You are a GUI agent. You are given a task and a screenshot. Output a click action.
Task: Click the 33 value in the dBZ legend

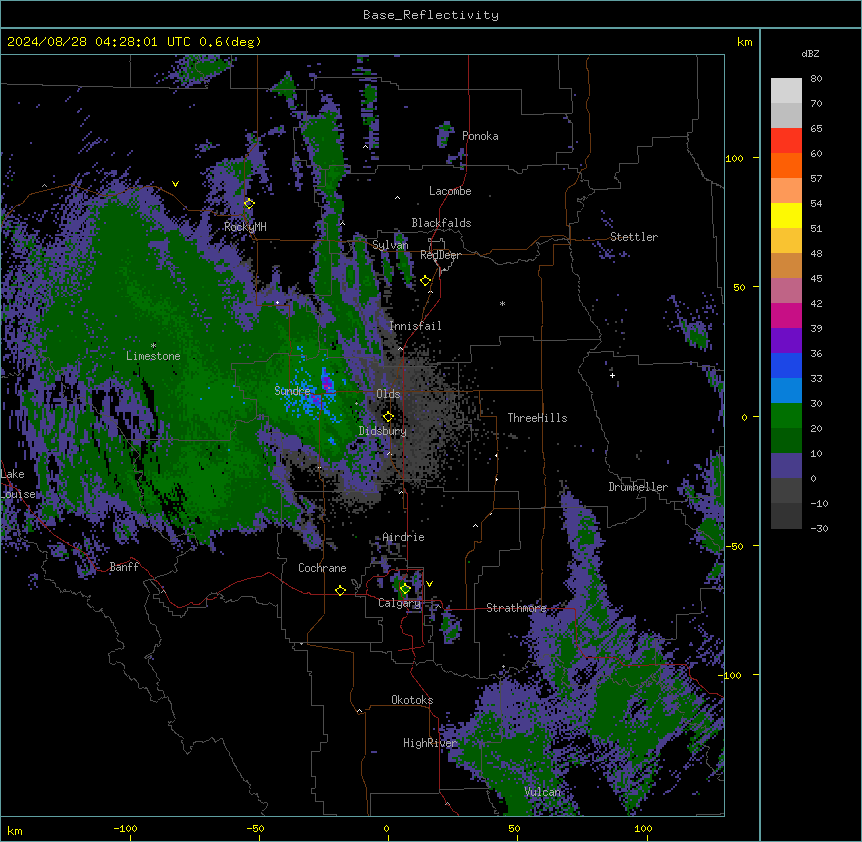[x=816, y=379]
